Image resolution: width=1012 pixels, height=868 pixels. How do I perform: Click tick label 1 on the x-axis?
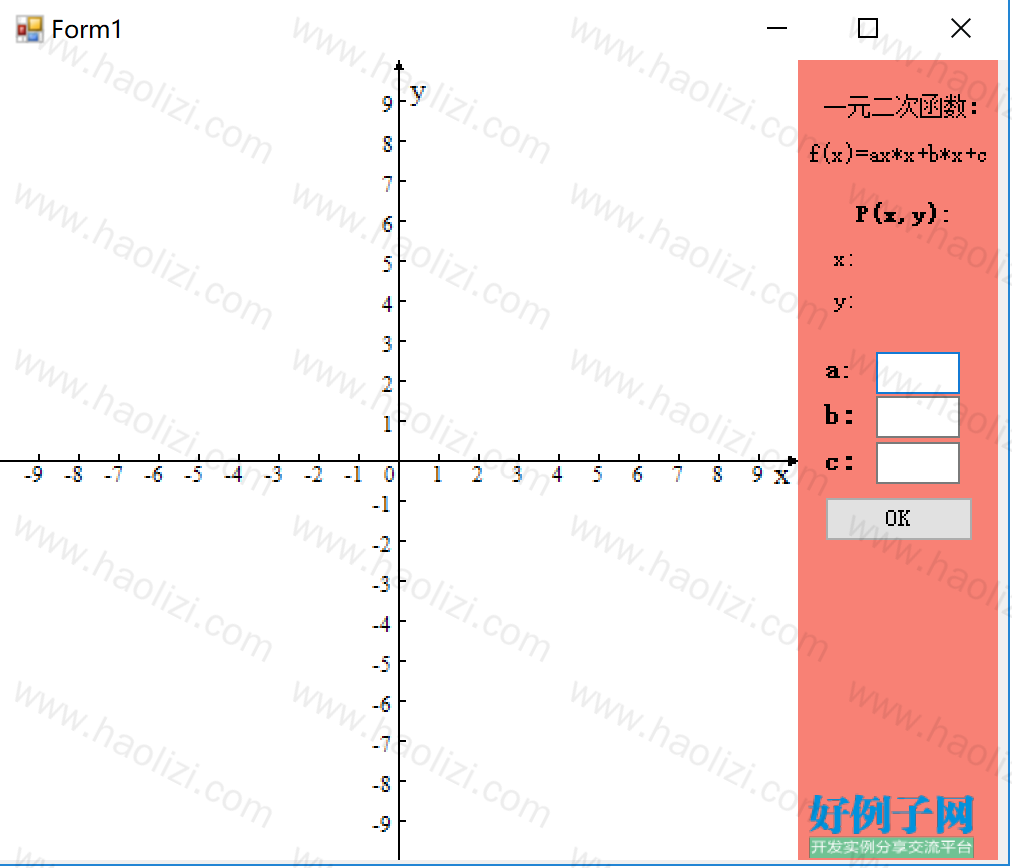pyautogui.click(x=437, y=475)
